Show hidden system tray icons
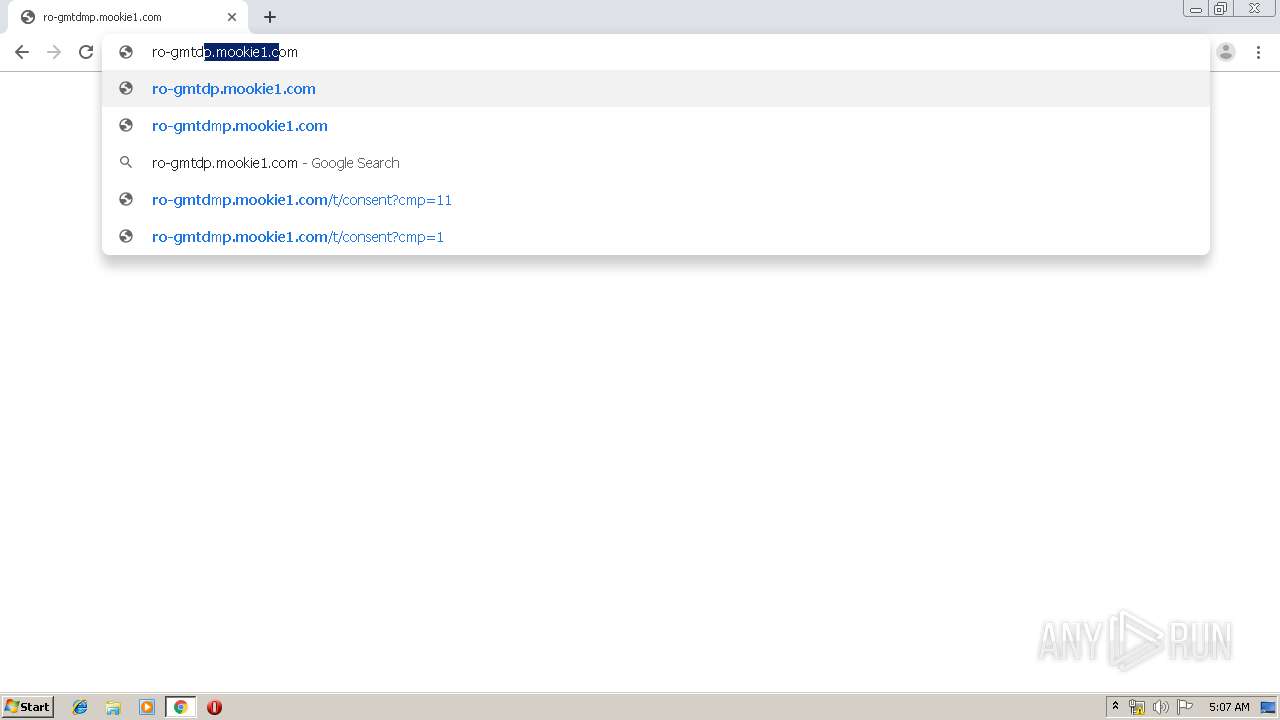 pyautogui.click(x=1116, y=707)
